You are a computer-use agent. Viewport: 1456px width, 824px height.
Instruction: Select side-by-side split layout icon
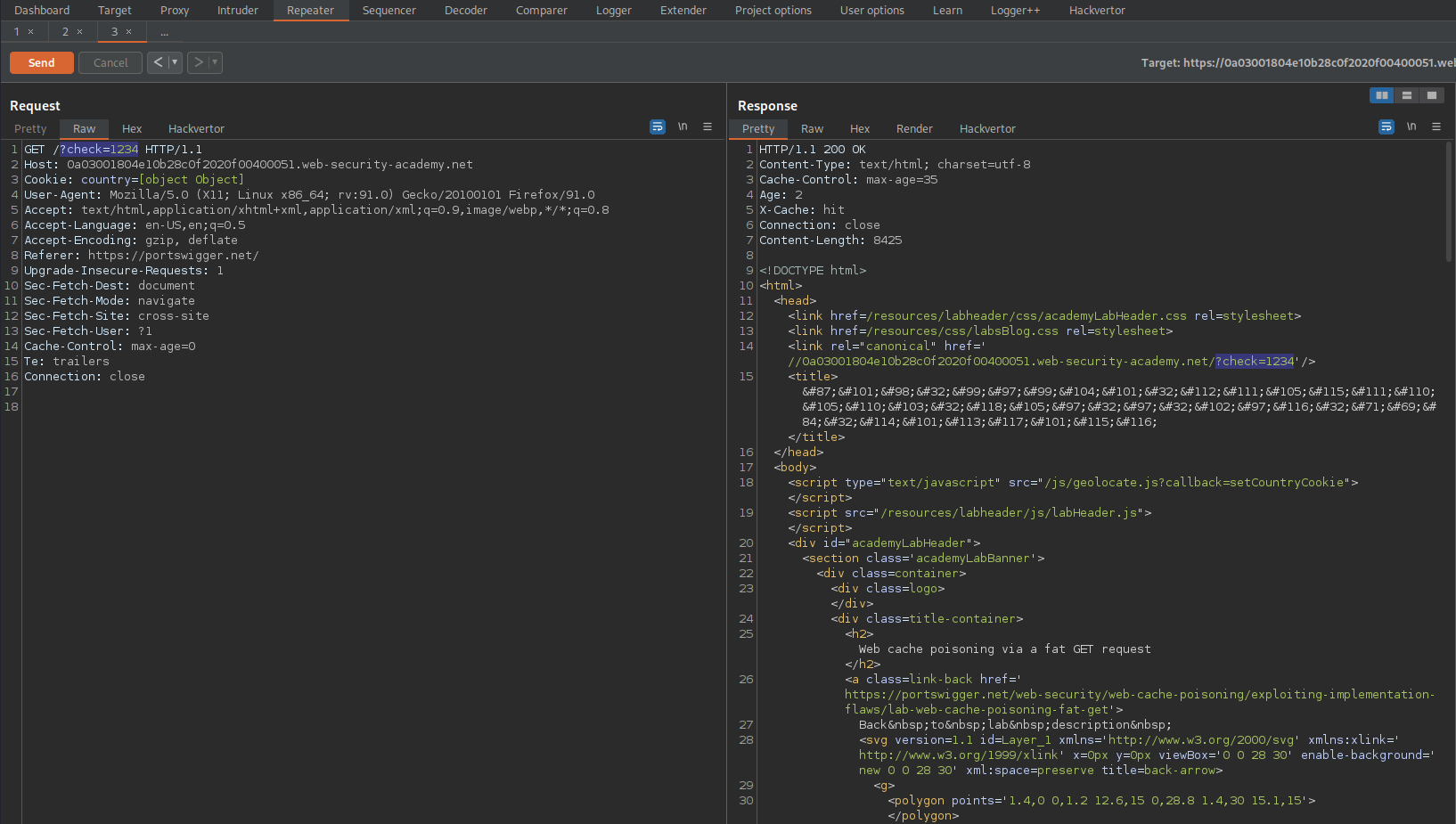pos(1382,95)
